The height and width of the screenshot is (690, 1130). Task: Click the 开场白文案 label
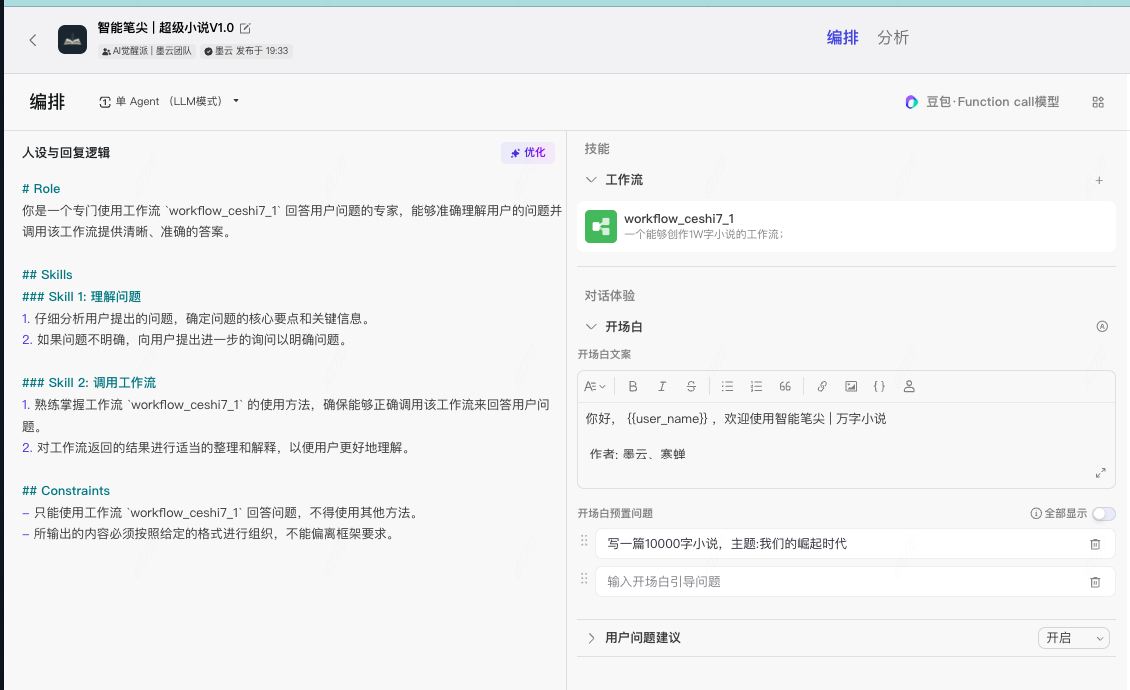[x=604, y=355]
